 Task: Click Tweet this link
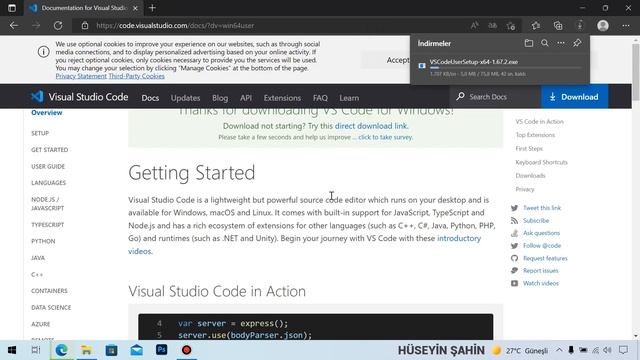click(x=542, y=208)
